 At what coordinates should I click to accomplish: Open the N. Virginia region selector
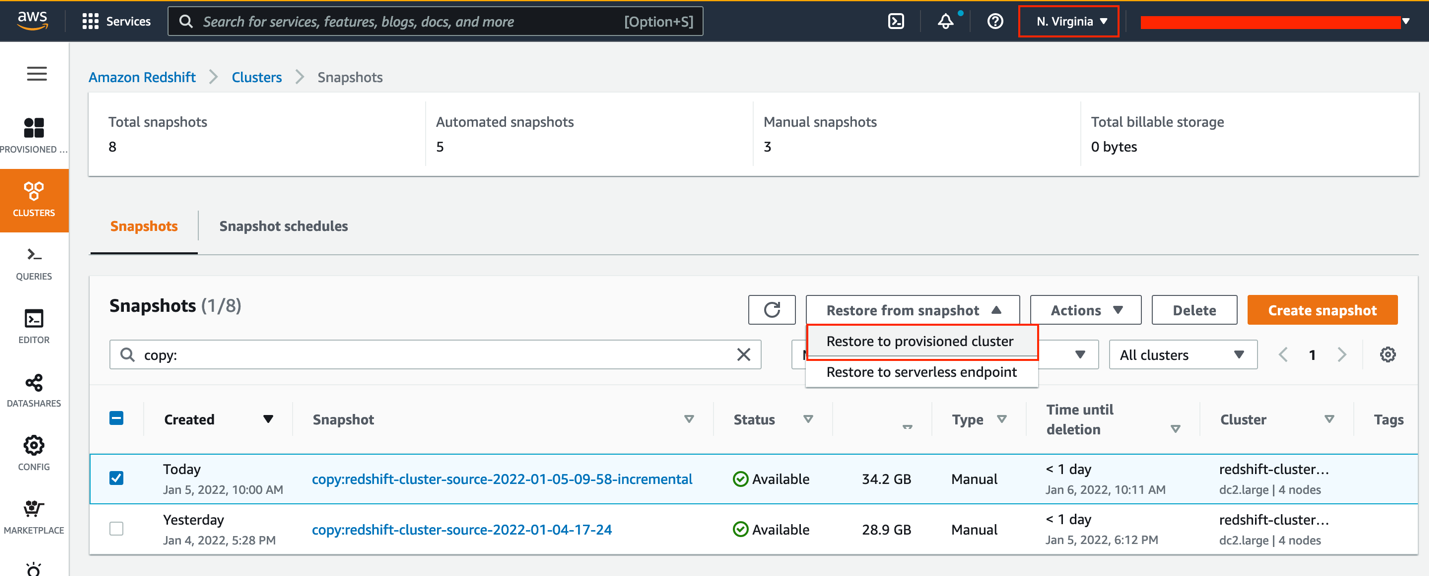coord(1069,21)
